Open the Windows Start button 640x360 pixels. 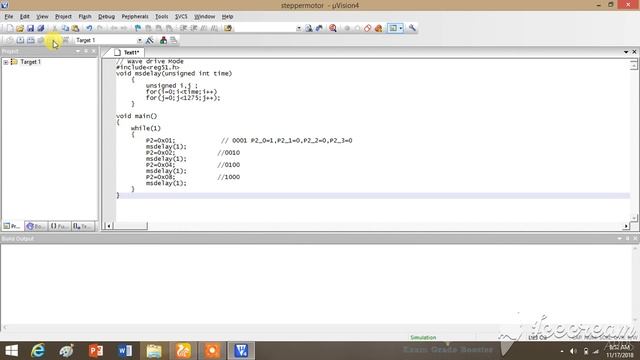pyautogui.click(x=11, y=351)
